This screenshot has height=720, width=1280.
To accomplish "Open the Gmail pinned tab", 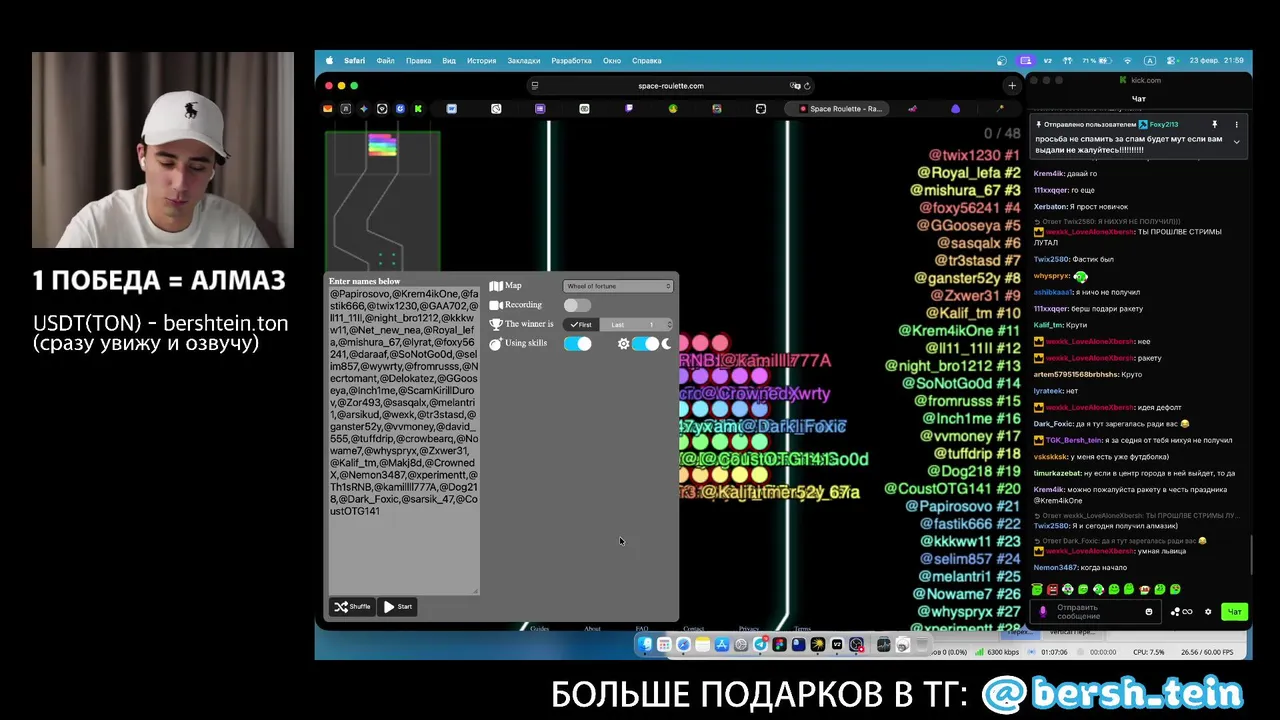I will coord(327,108).
